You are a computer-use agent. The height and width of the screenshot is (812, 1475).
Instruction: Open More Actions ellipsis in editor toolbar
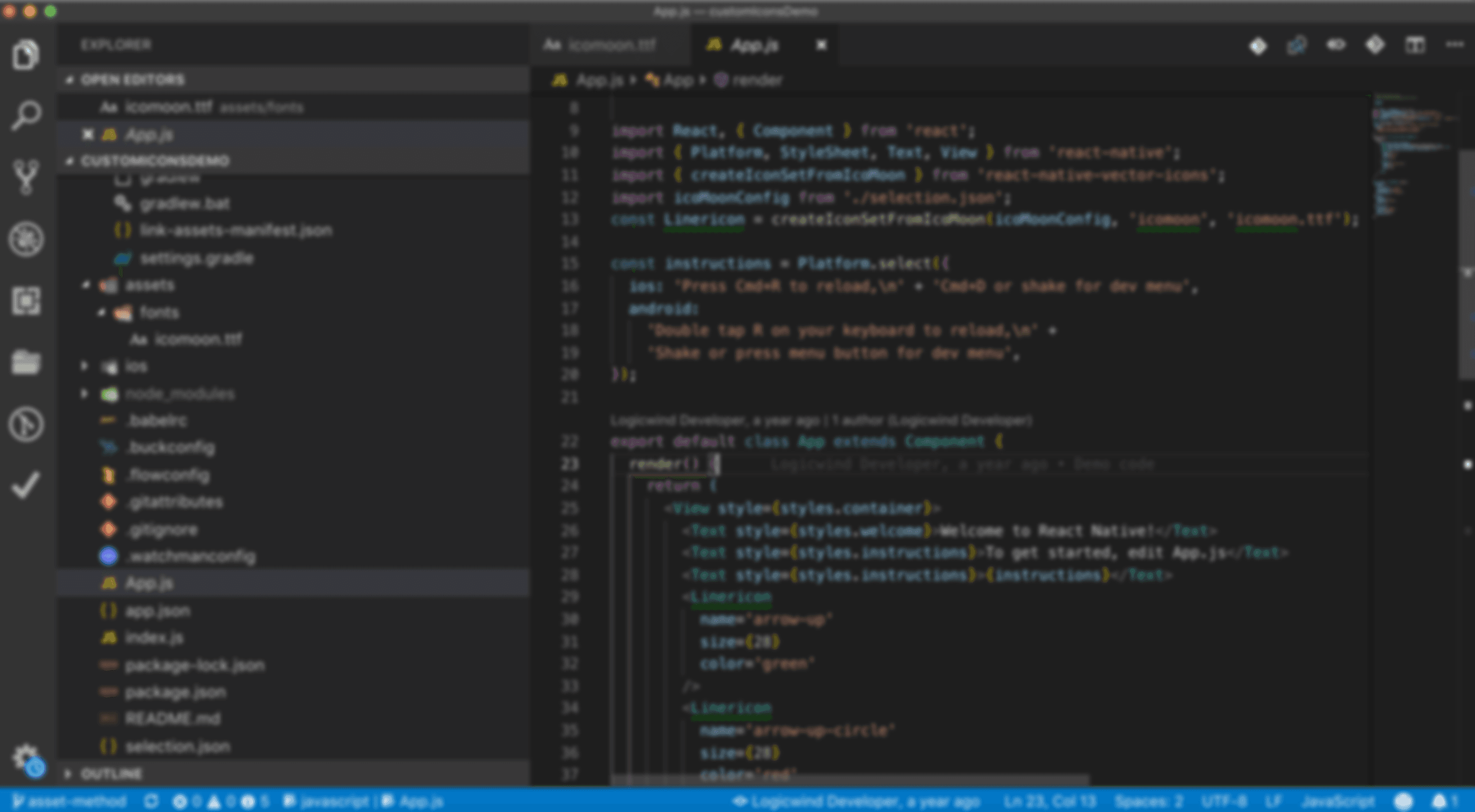(x=1455, y=45)
